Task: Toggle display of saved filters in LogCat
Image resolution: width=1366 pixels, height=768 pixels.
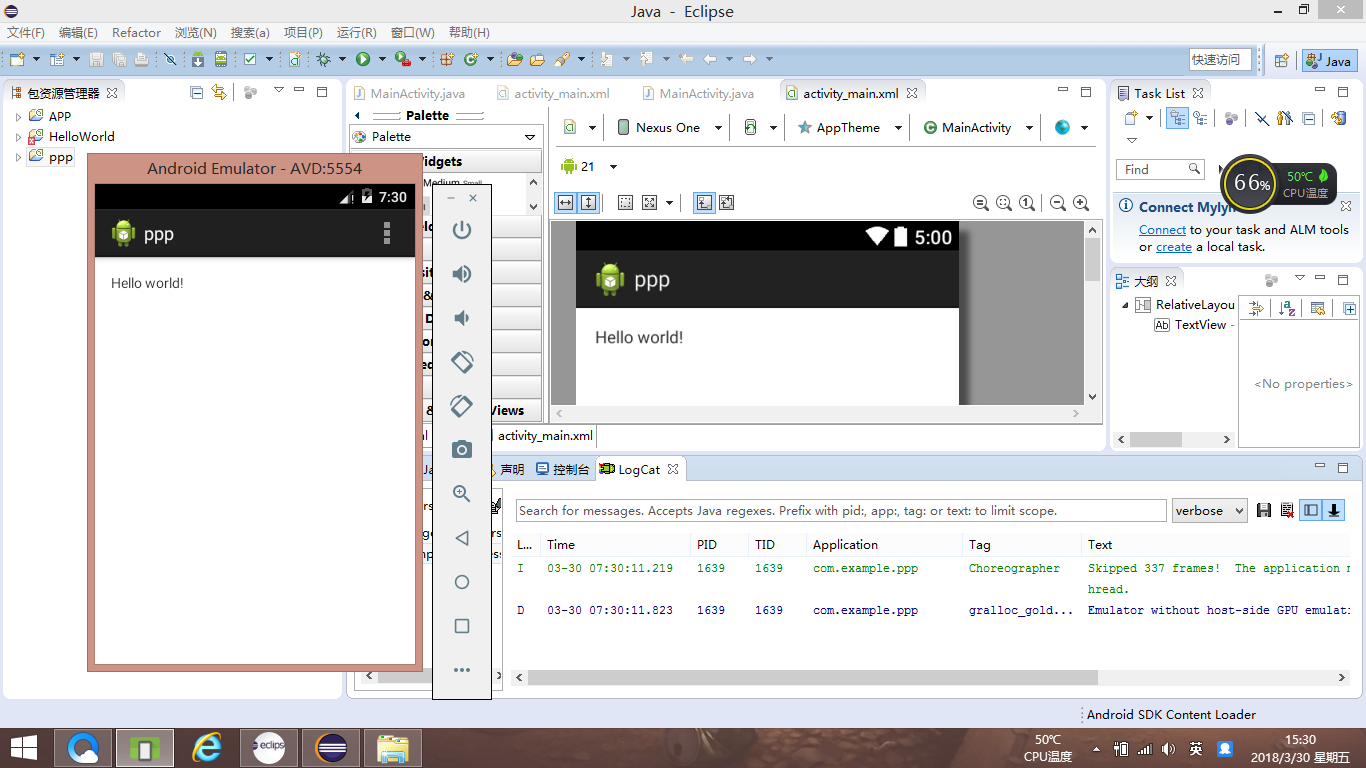Action: pos(1310,511)
